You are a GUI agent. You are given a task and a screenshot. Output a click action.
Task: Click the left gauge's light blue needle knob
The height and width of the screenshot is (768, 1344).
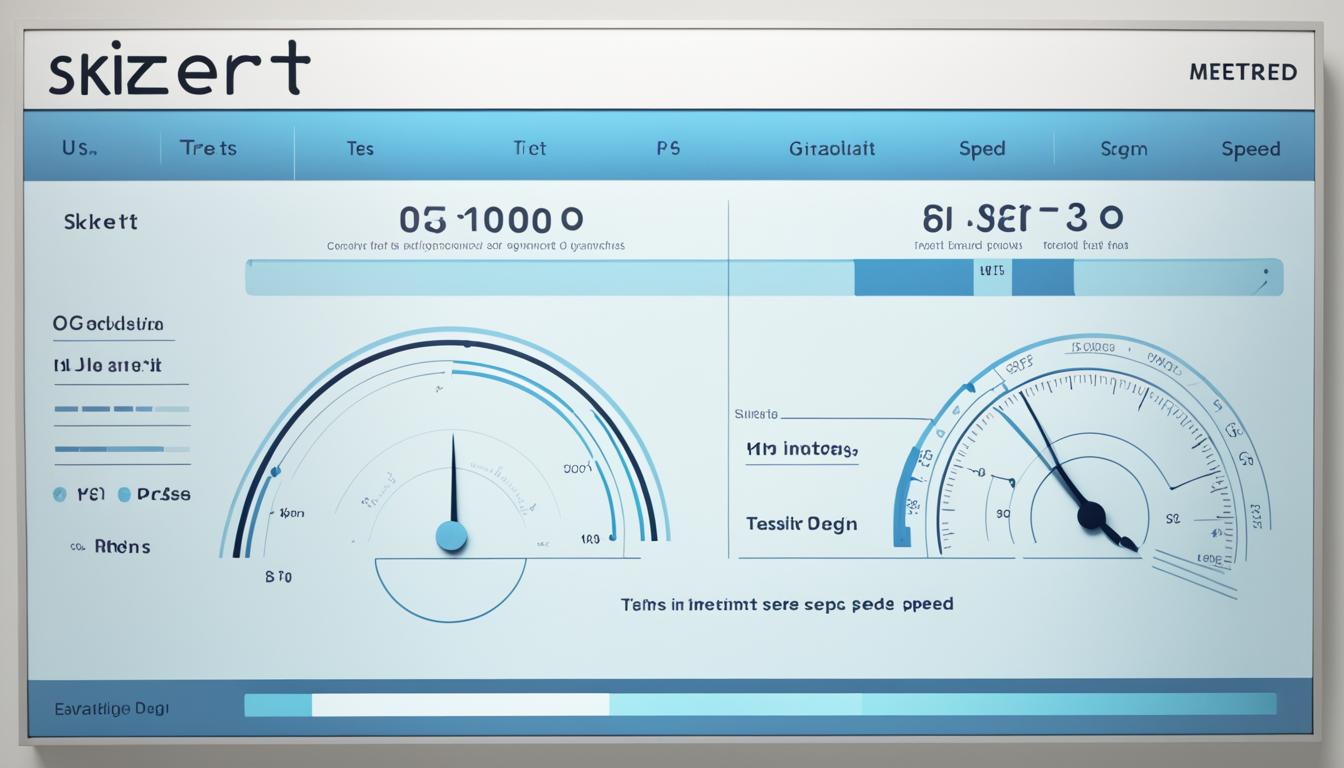click(x=452, y=536)
